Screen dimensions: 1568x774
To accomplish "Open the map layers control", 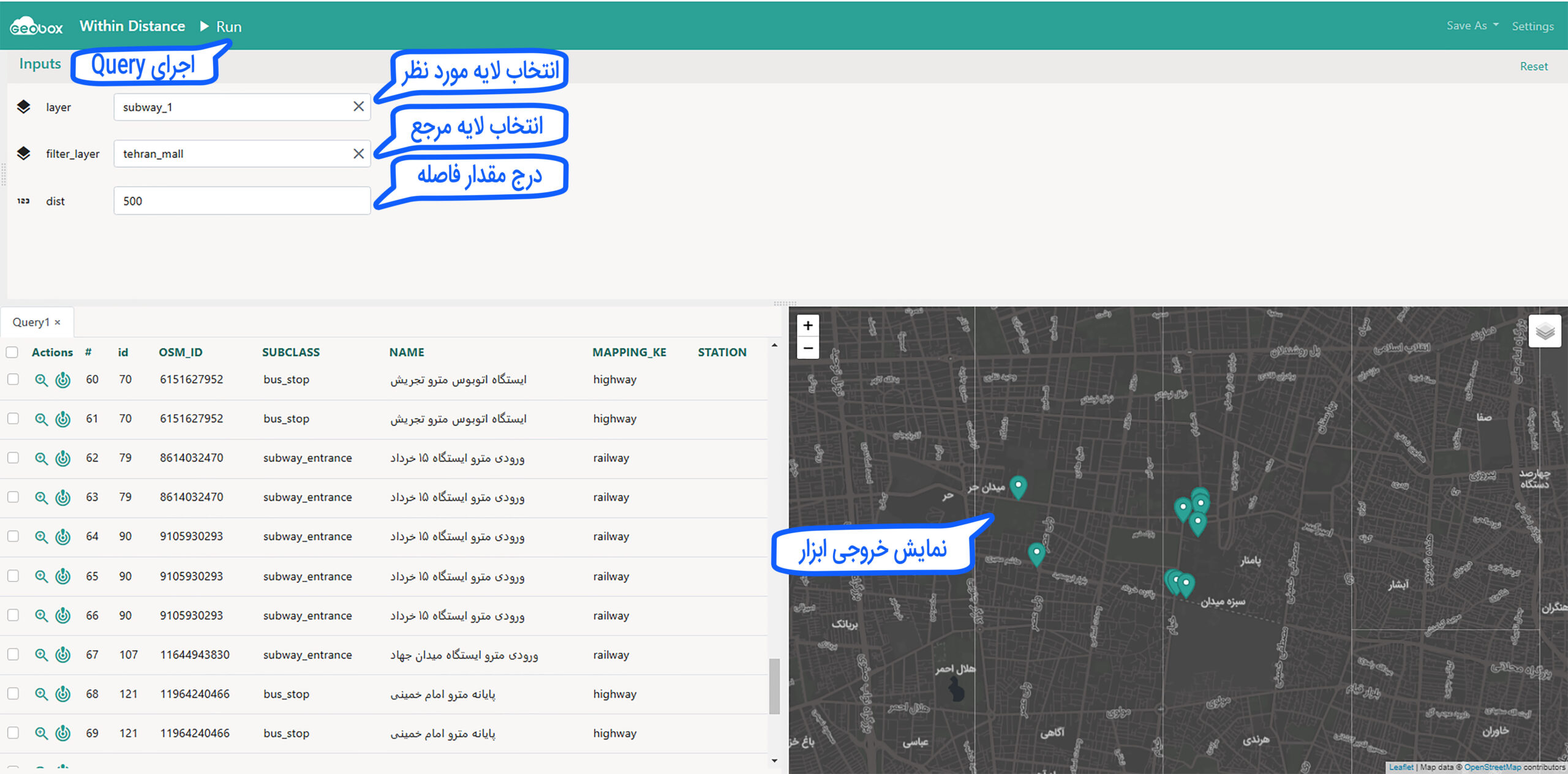I will pyautogui.click(x=1544, y=331).
